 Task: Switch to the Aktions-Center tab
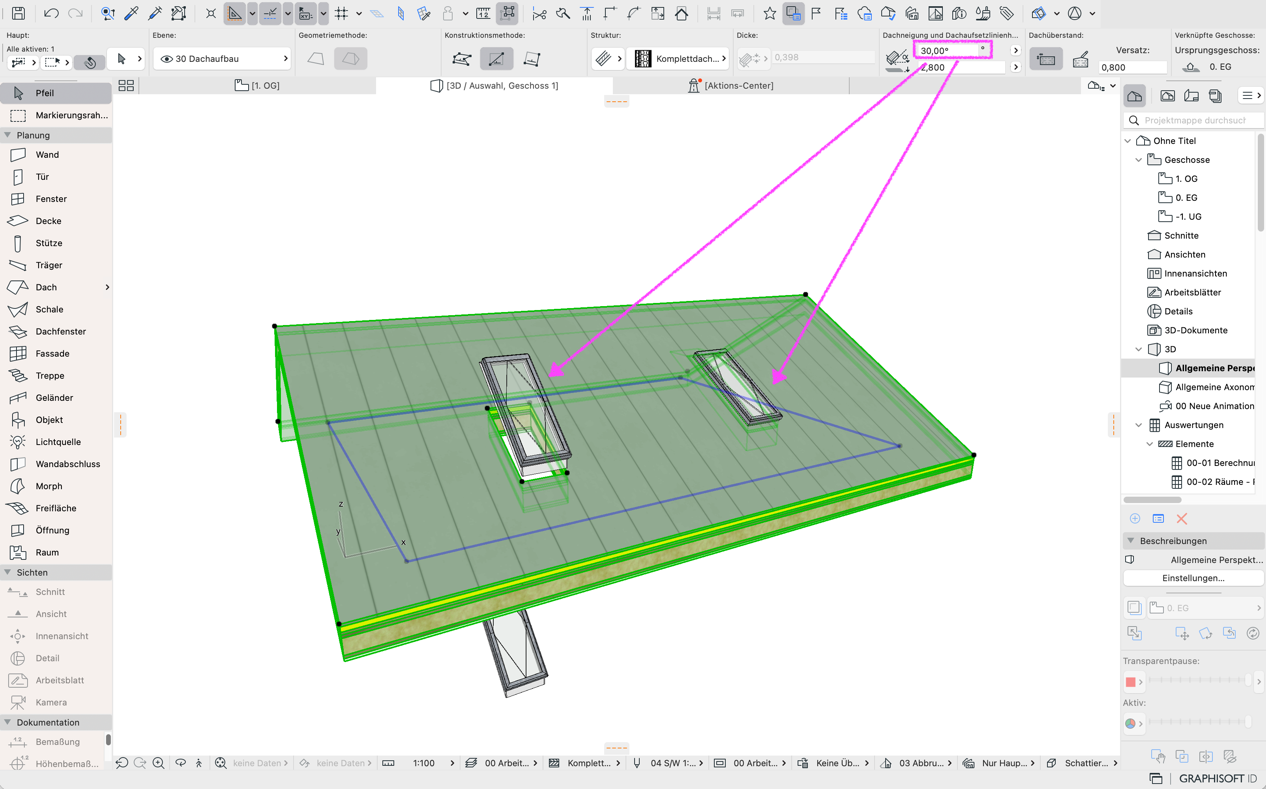tap(731, 86)
